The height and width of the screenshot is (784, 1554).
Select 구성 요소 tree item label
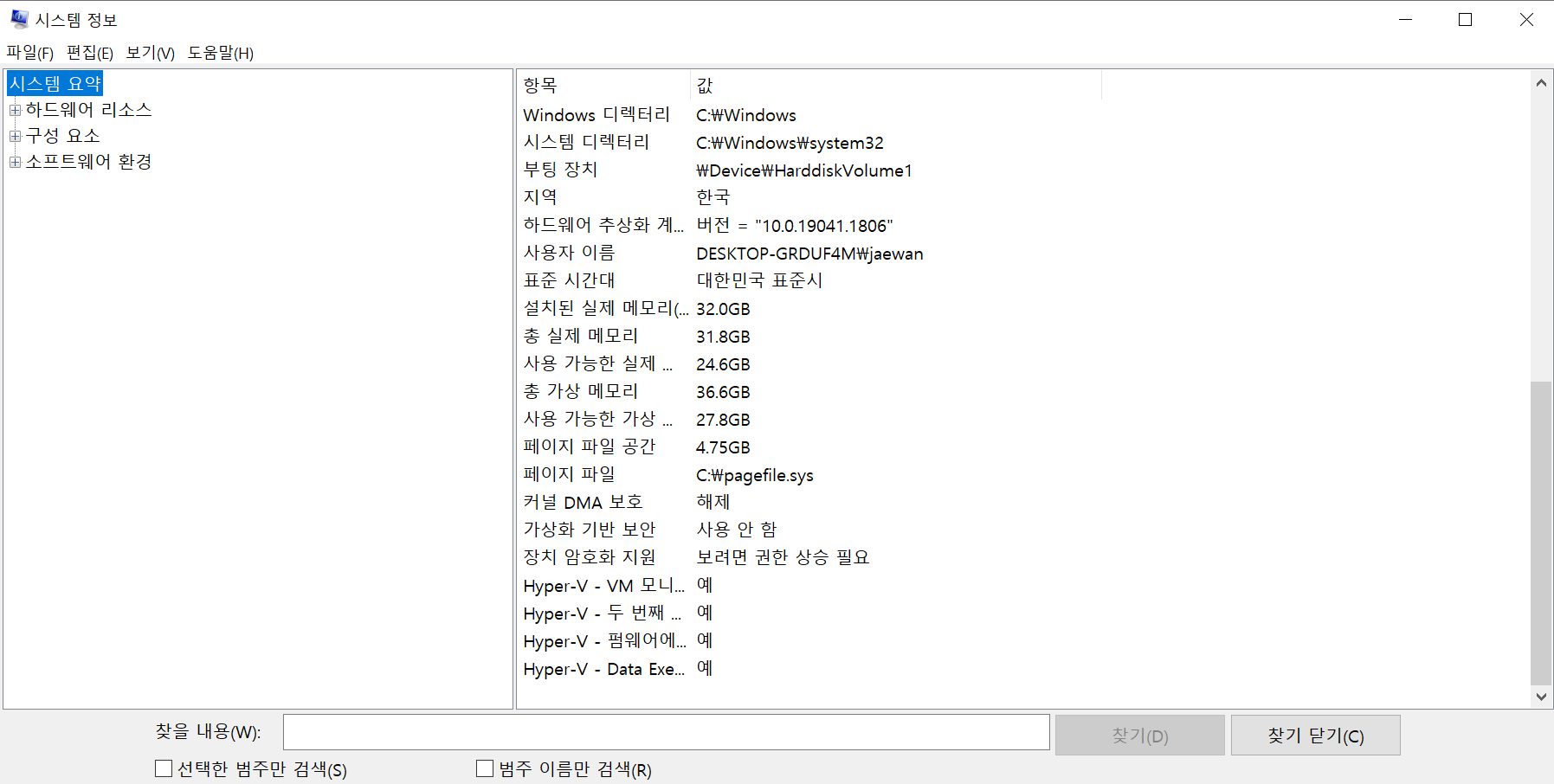(x=62, y=136)
